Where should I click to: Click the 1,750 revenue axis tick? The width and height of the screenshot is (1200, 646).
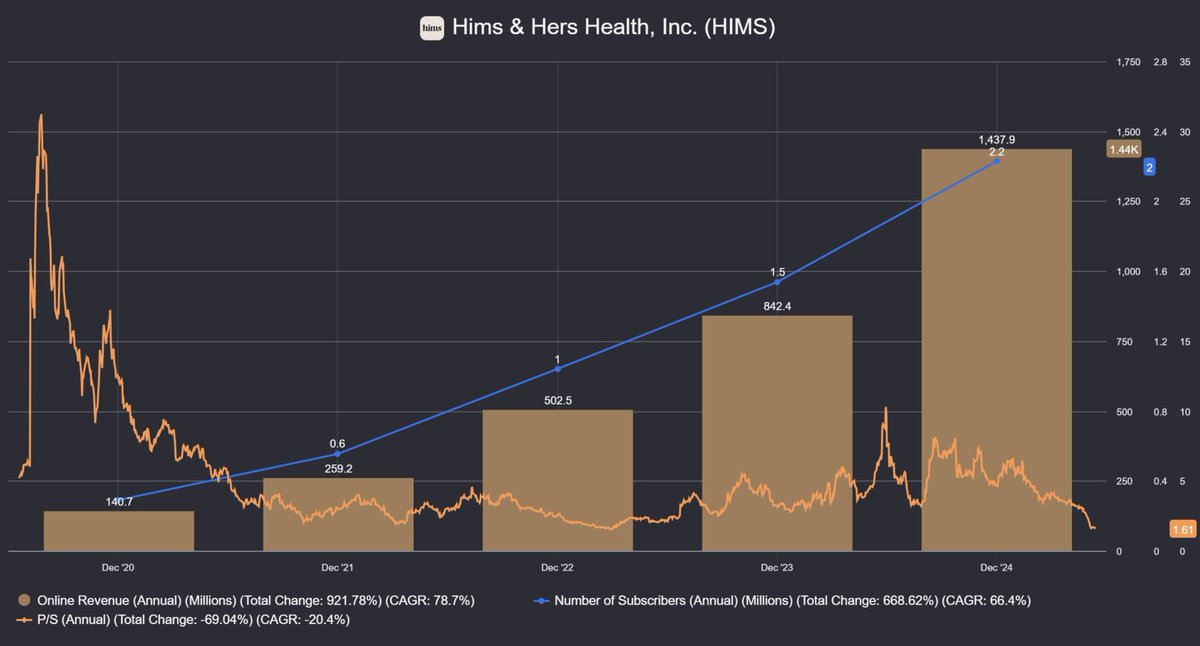point(1128,62)
